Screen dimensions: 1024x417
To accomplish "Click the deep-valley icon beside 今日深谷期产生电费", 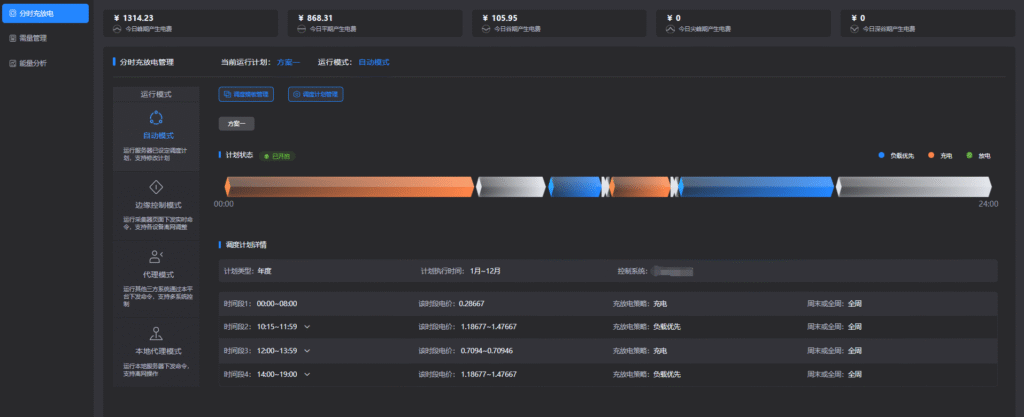I will [854, 30].
